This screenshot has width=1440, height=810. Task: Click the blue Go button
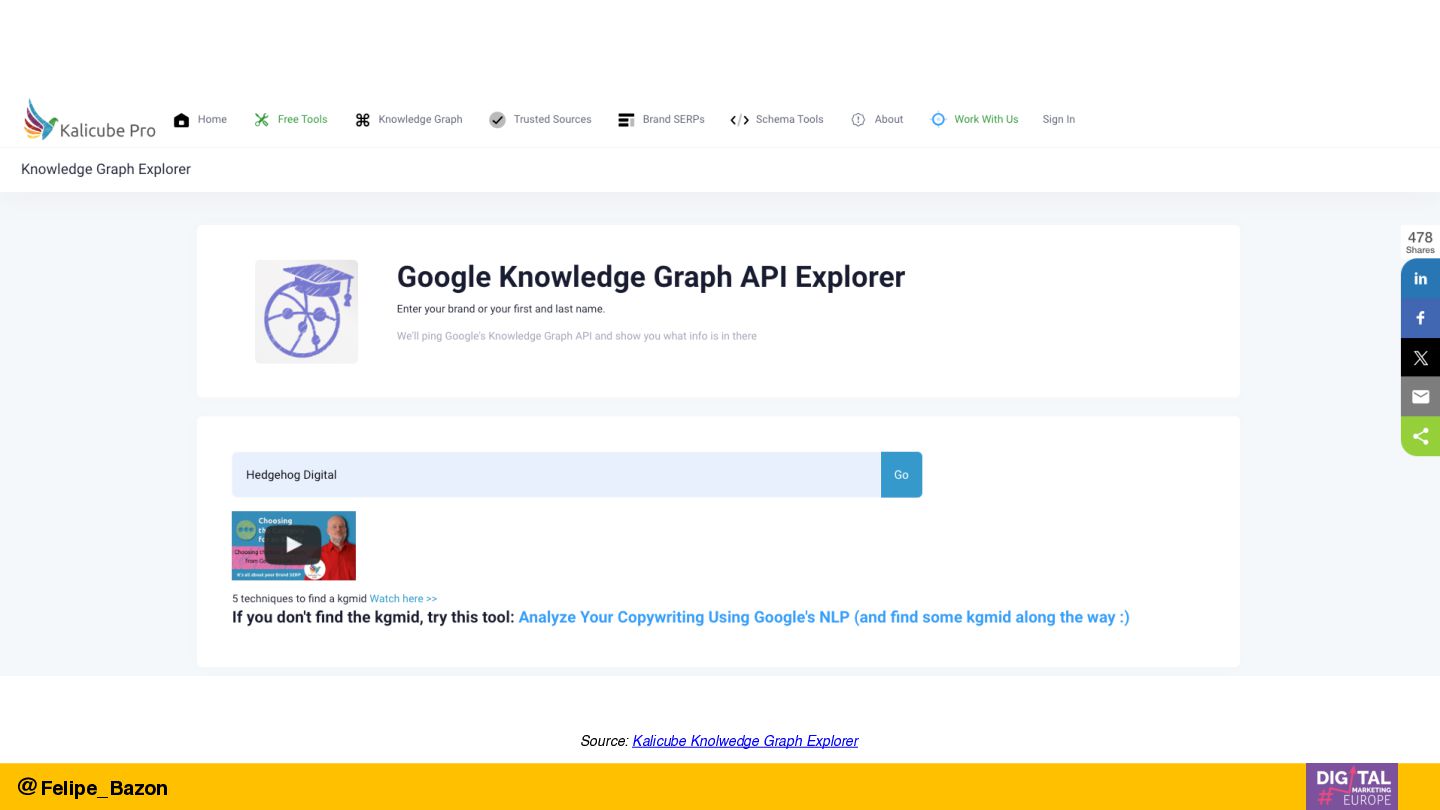click(901, 475)
